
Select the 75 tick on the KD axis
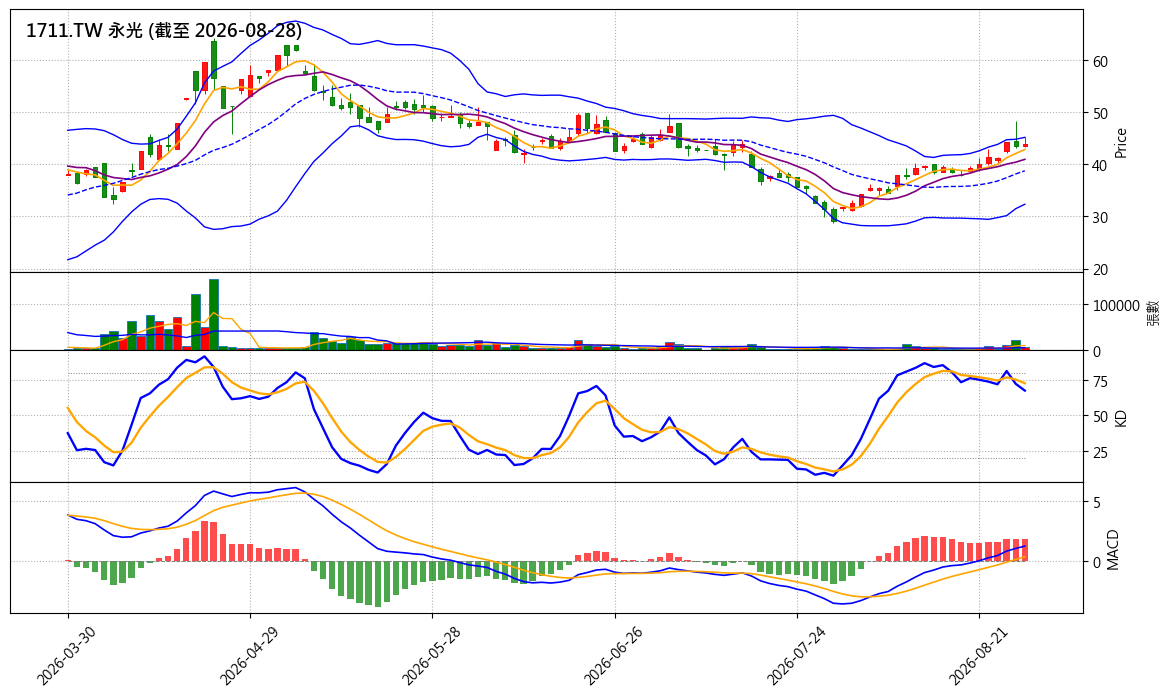(x=1100, y=382)
